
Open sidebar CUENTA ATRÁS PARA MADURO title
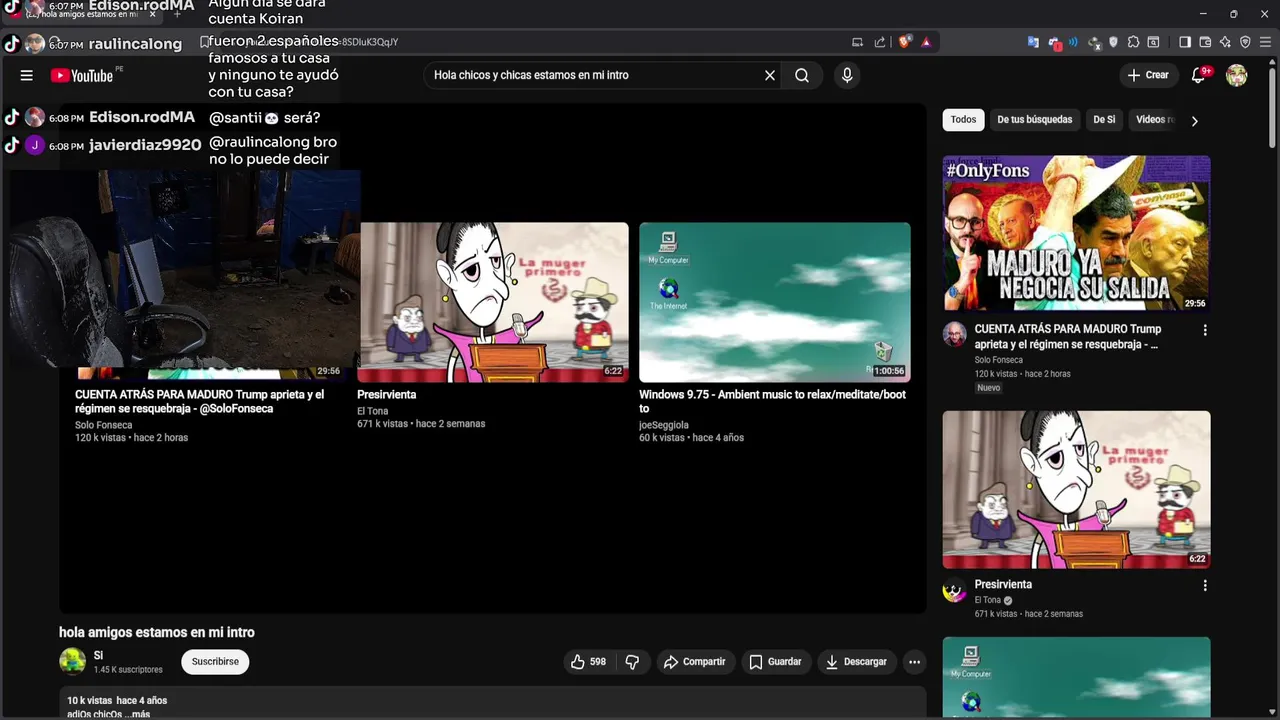coord(1068,336)
